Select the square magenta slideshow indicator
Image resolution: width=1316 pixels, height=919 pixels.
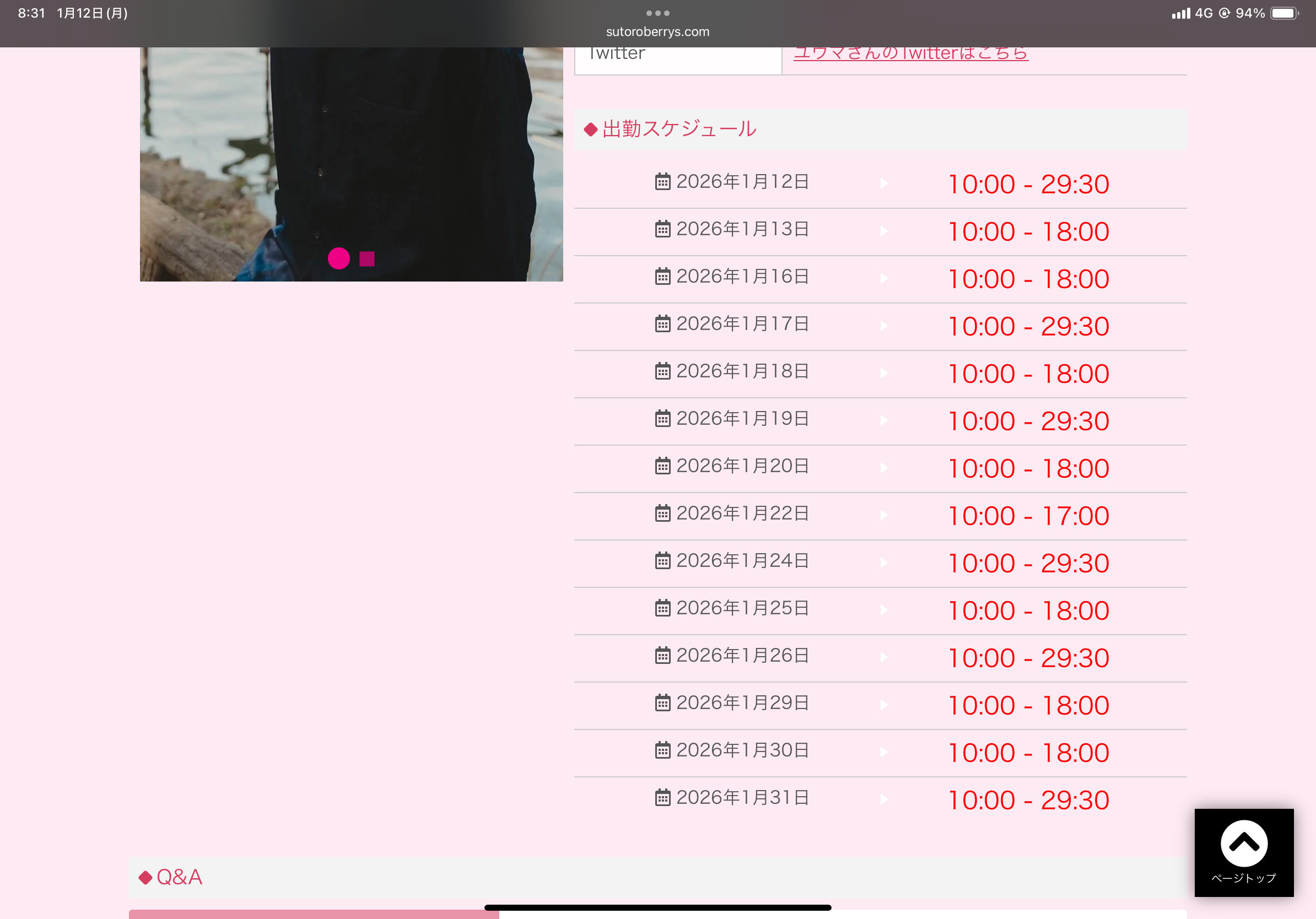[x=367, y=259]
